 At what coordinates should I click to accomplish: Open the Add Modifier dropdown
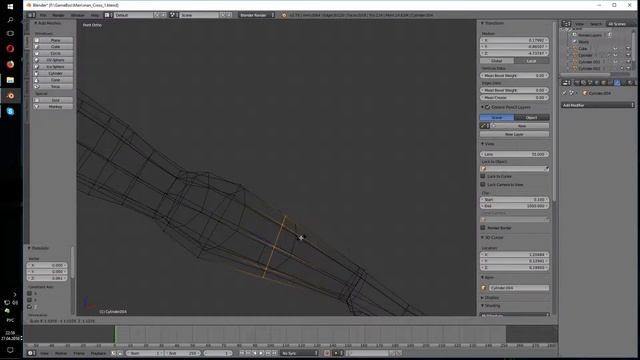598,105
